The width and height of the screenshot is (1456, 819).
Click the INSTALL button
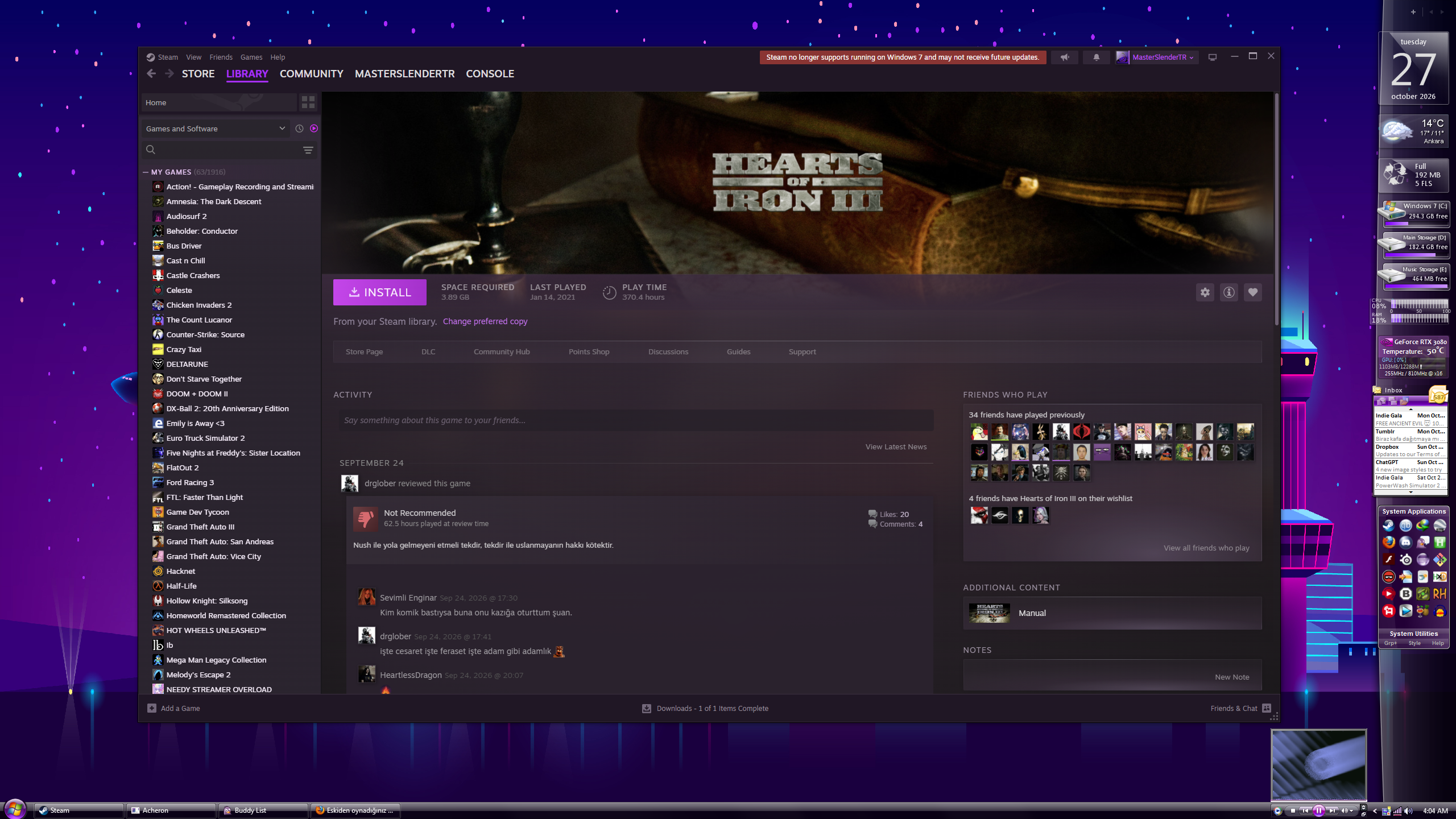tap(379, 292)
